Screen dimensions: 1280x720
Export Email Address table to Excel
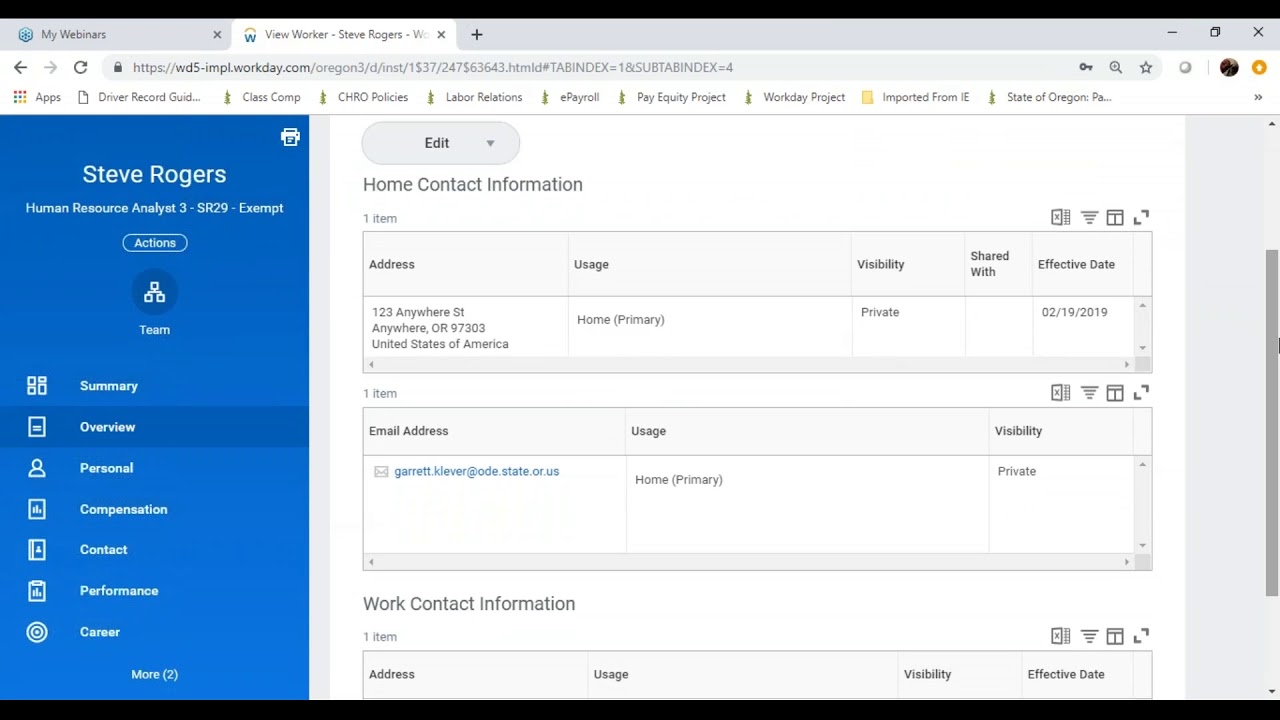tap(1061, 393)
